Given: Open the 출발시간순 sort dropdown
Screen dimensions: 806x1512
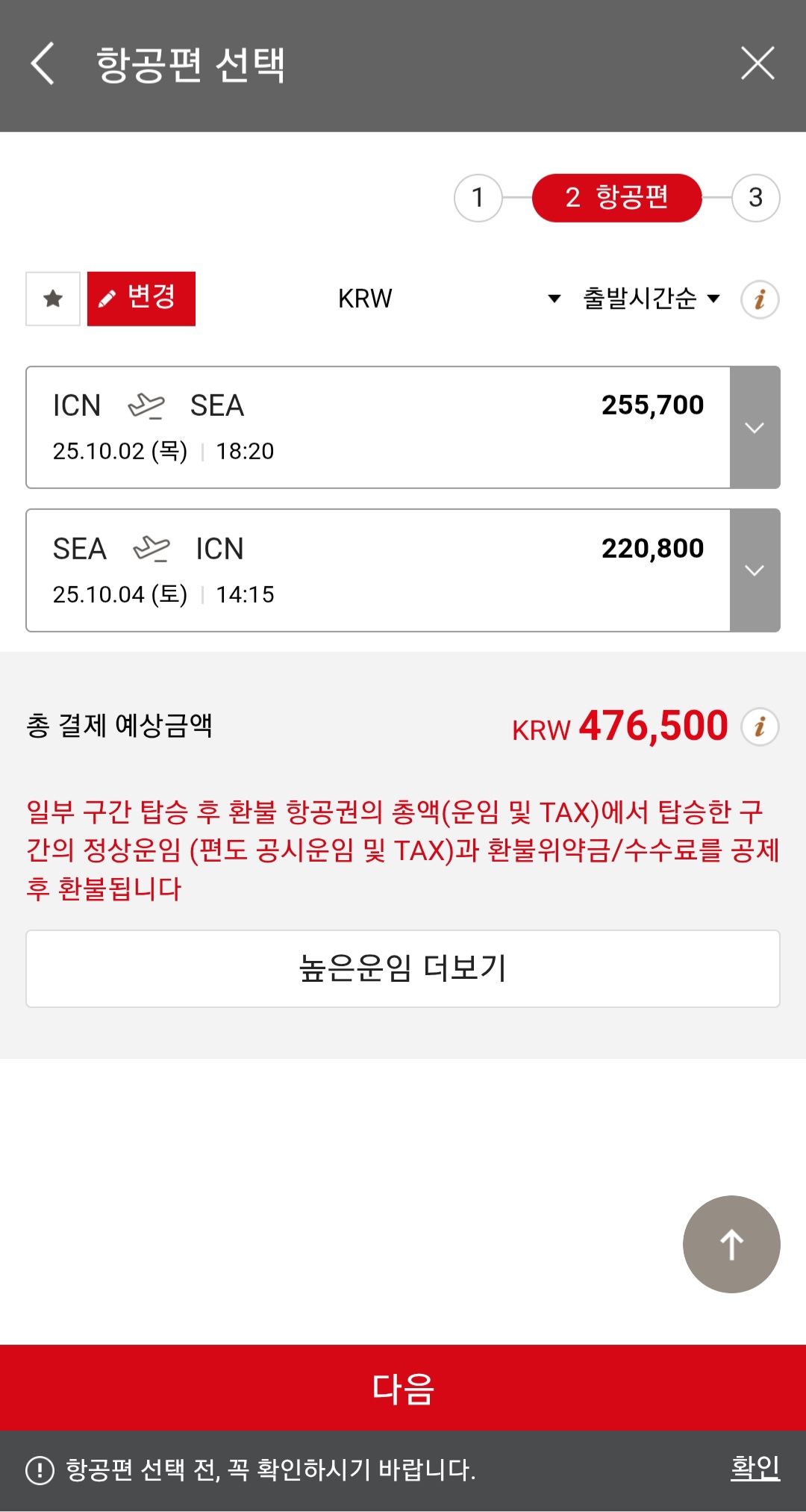Looking at the screenshot, I should pyautogui.click(x=651, y=299).
